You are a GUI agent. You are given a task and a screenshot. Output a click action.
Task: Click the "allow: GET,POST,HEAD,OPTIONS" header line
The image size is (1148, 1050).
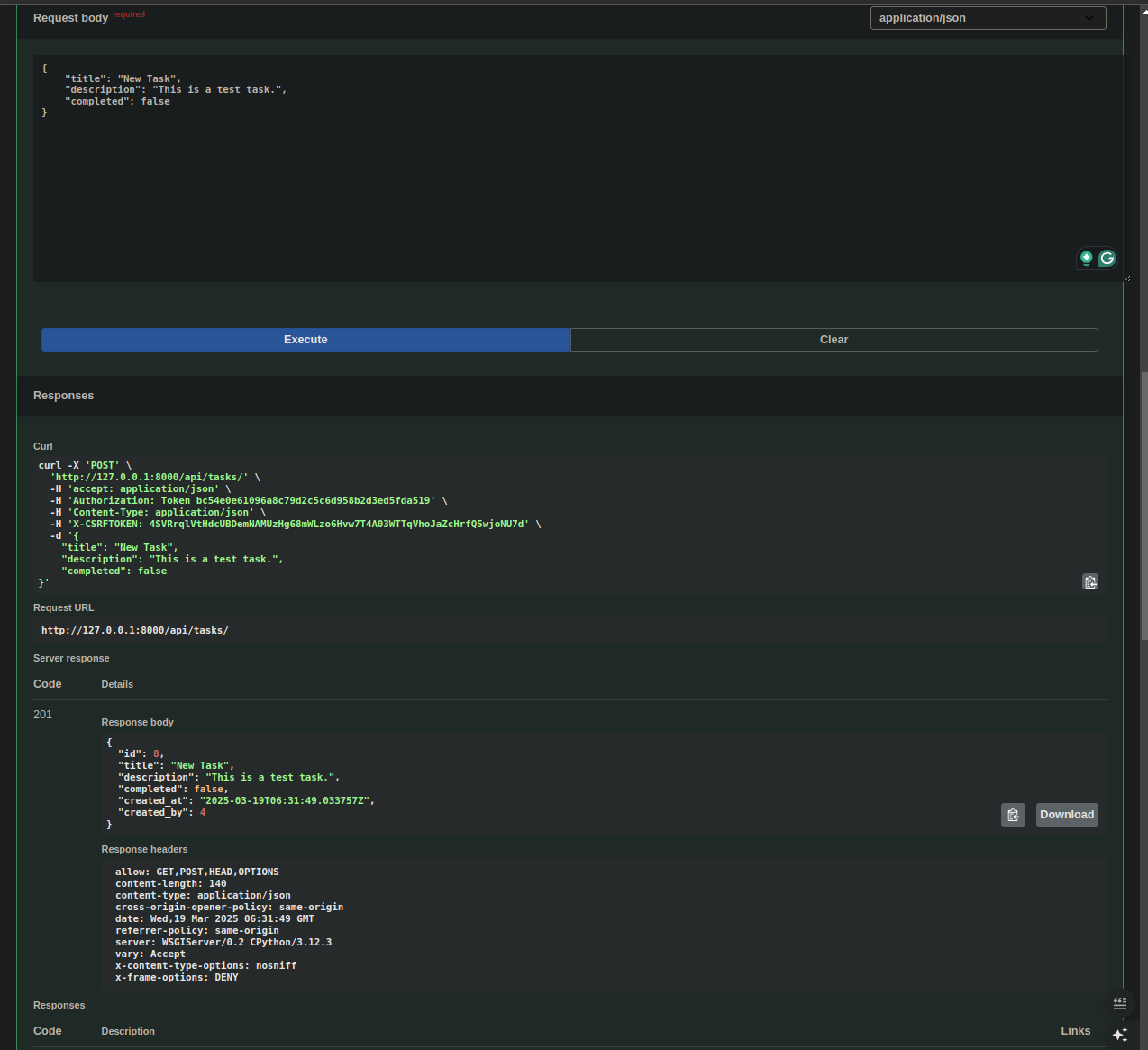tap(197, 872)
